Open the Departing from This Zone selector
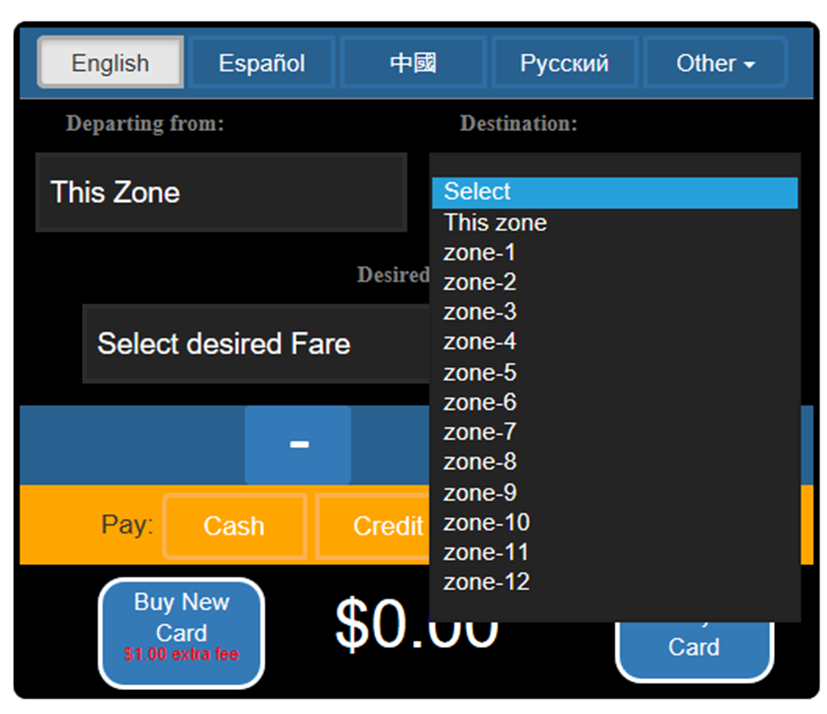827x714 pixels. (221, 192)
